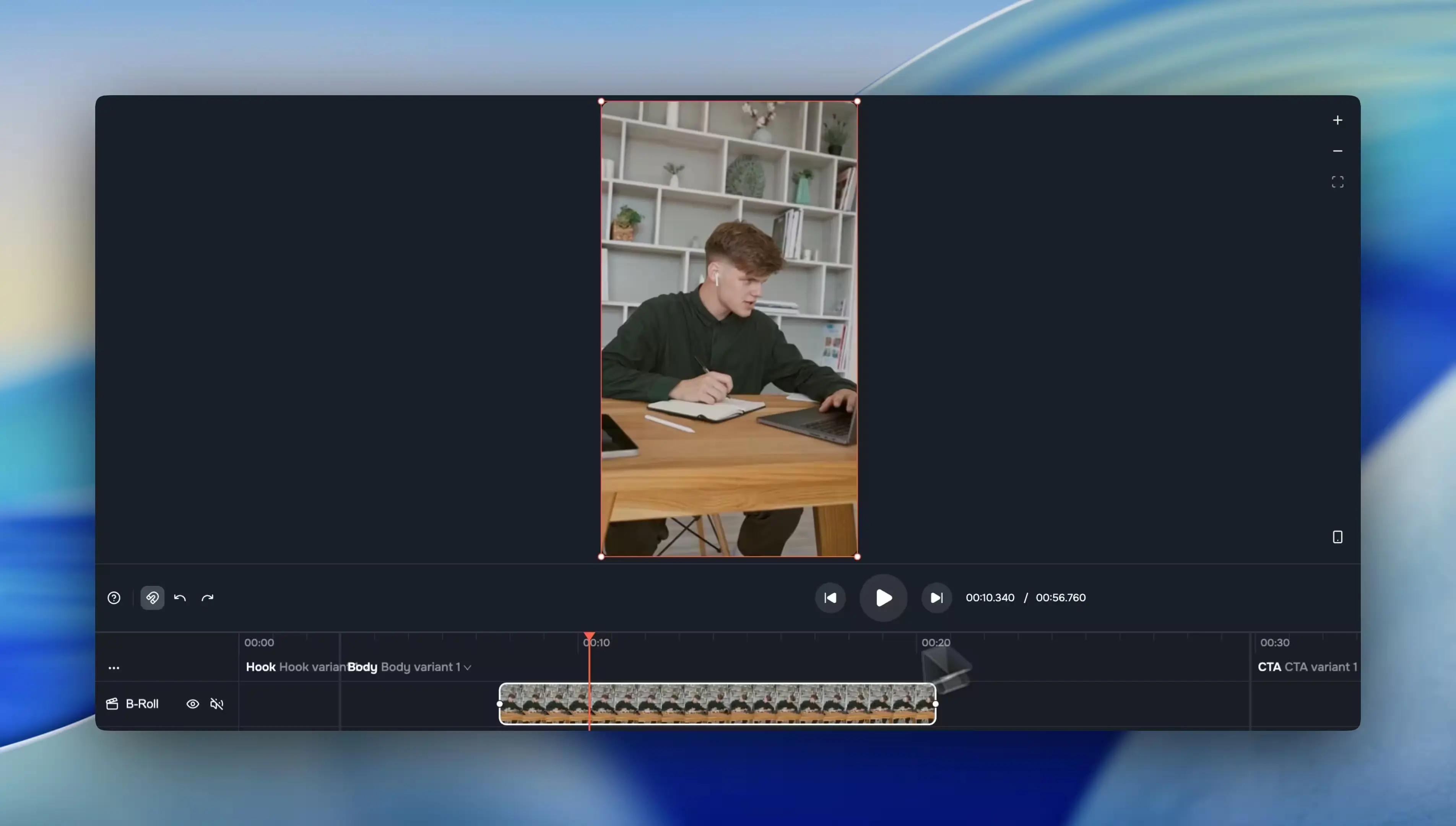
Task: Click the bottom-left resize handle of preview
Action: 601,556
